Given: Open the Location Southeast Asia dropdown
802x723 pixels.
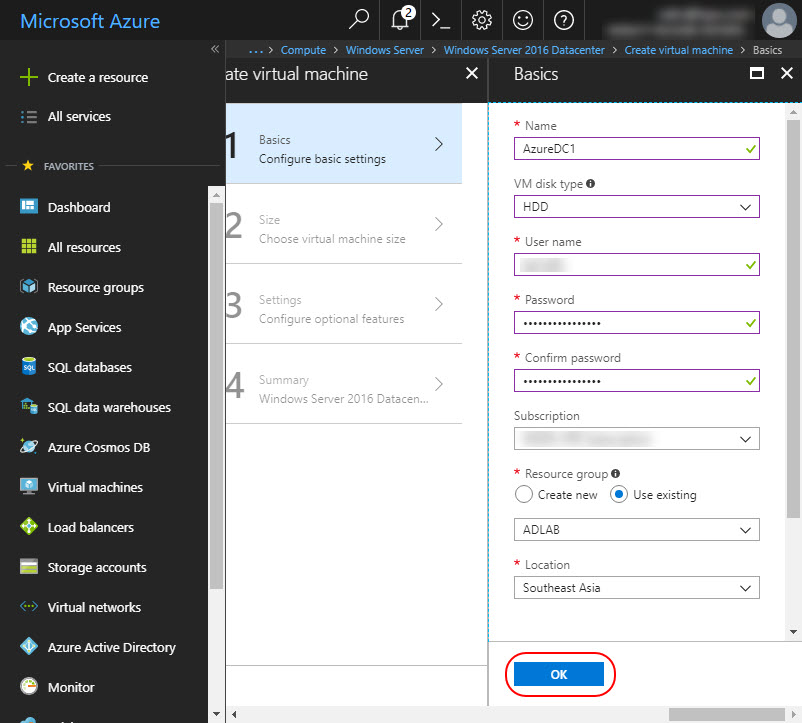Looking at the screenshot, I should point(636,588).
